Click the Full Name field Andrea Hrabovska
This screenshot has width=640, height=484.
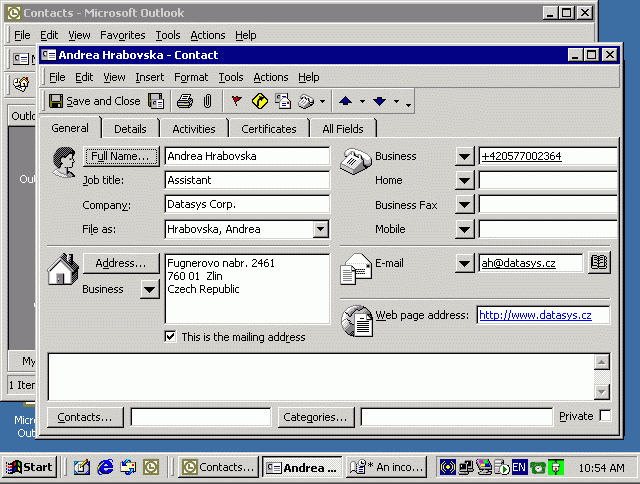247,156
